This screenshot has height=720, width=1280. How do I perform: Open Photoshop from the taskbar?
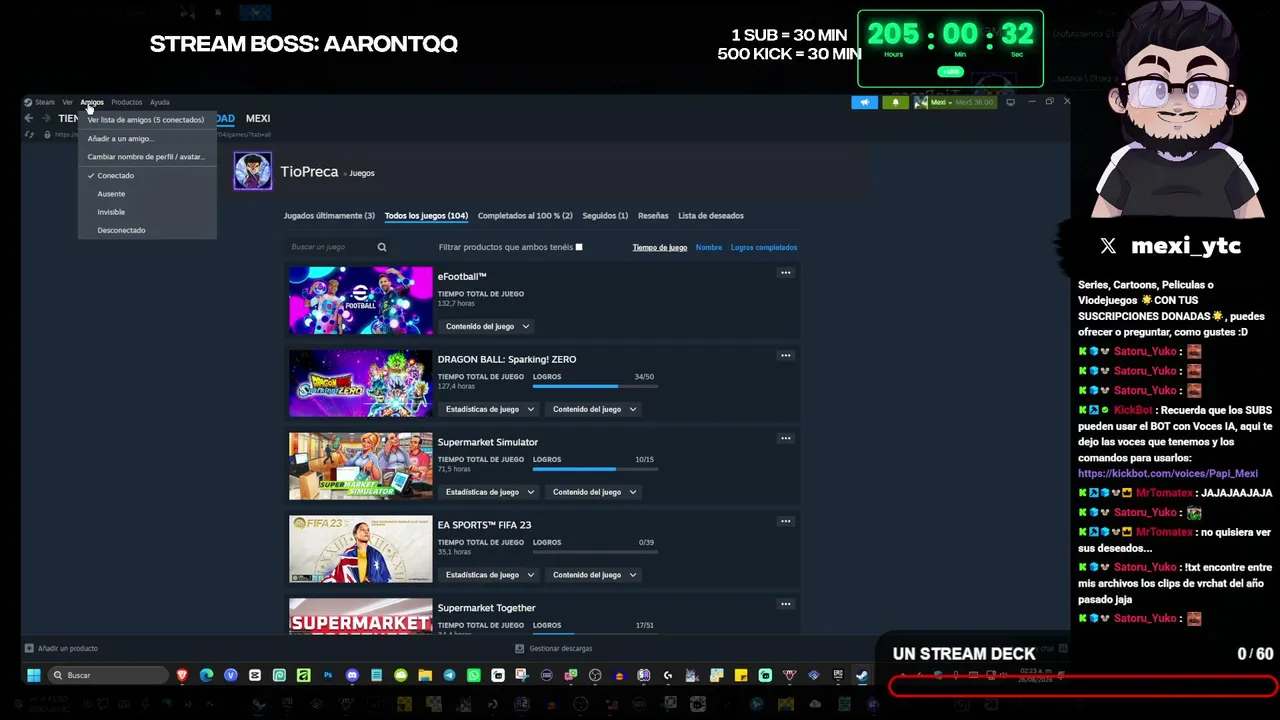(x=328, y=675)
